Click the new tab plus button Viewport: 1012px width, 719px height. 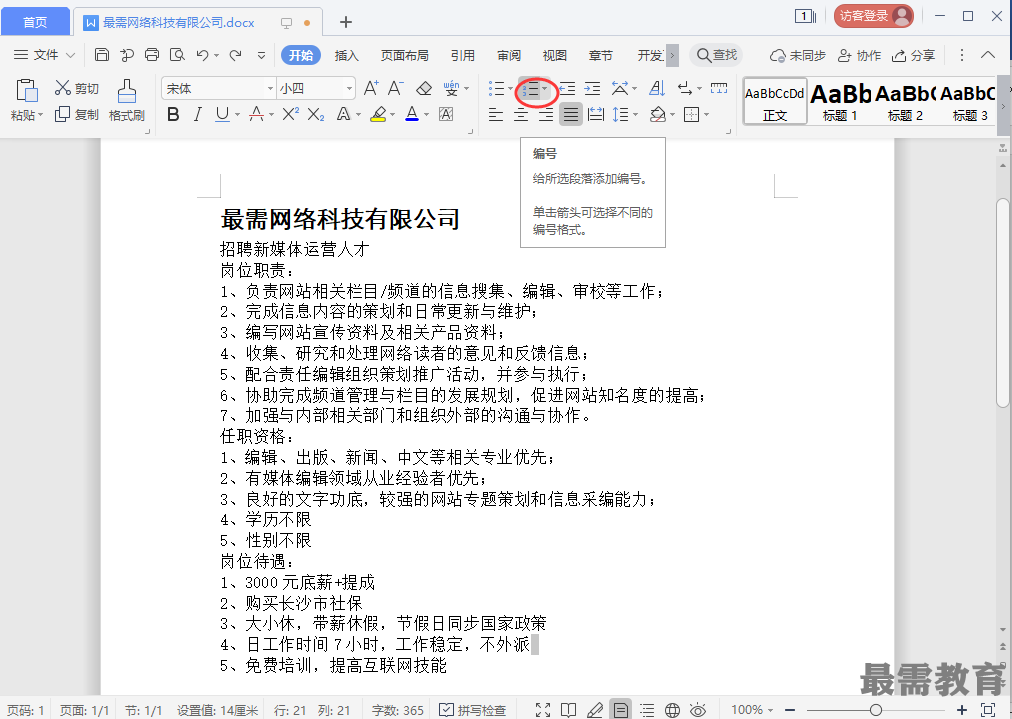346,22
